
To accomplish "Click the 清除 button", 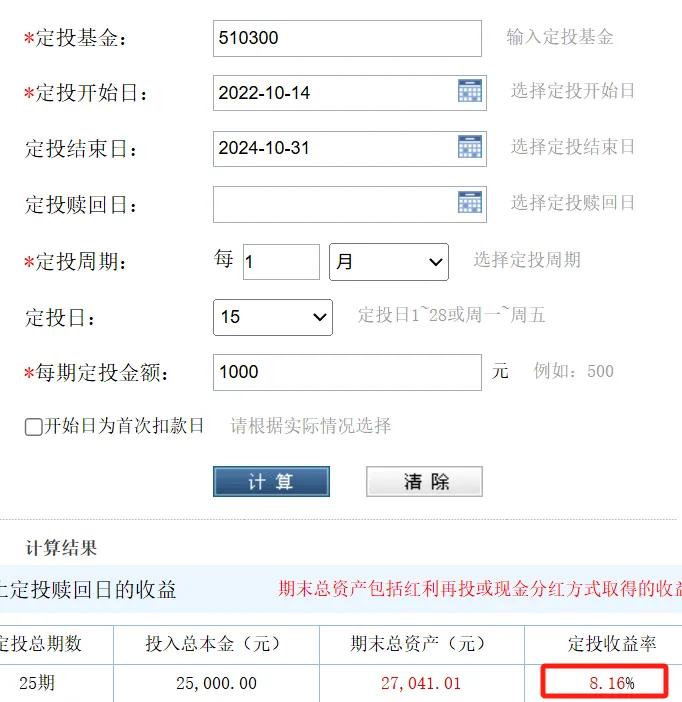I will click(x=424, y=482).
